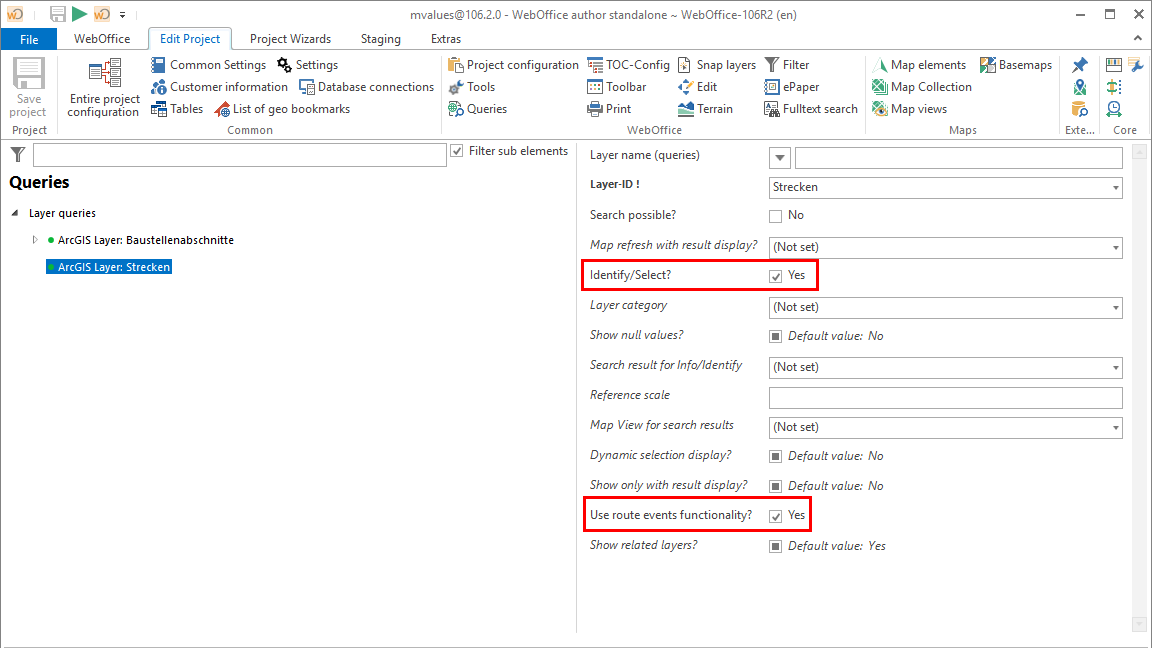Switch to the Staging tab

(x=380, y=38)
